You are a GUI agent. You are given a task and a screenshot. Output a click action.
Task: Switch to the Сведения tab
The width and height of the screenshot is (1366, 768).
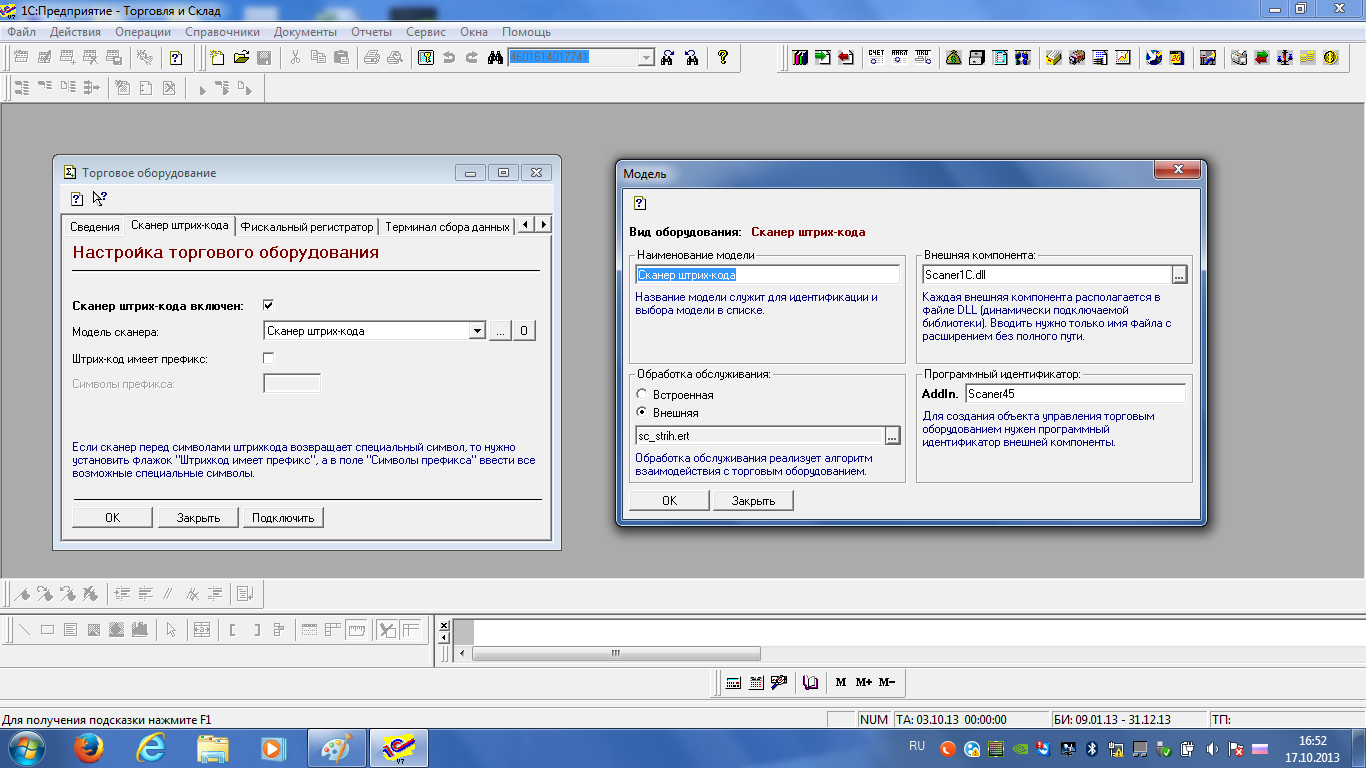click(94, 227)
